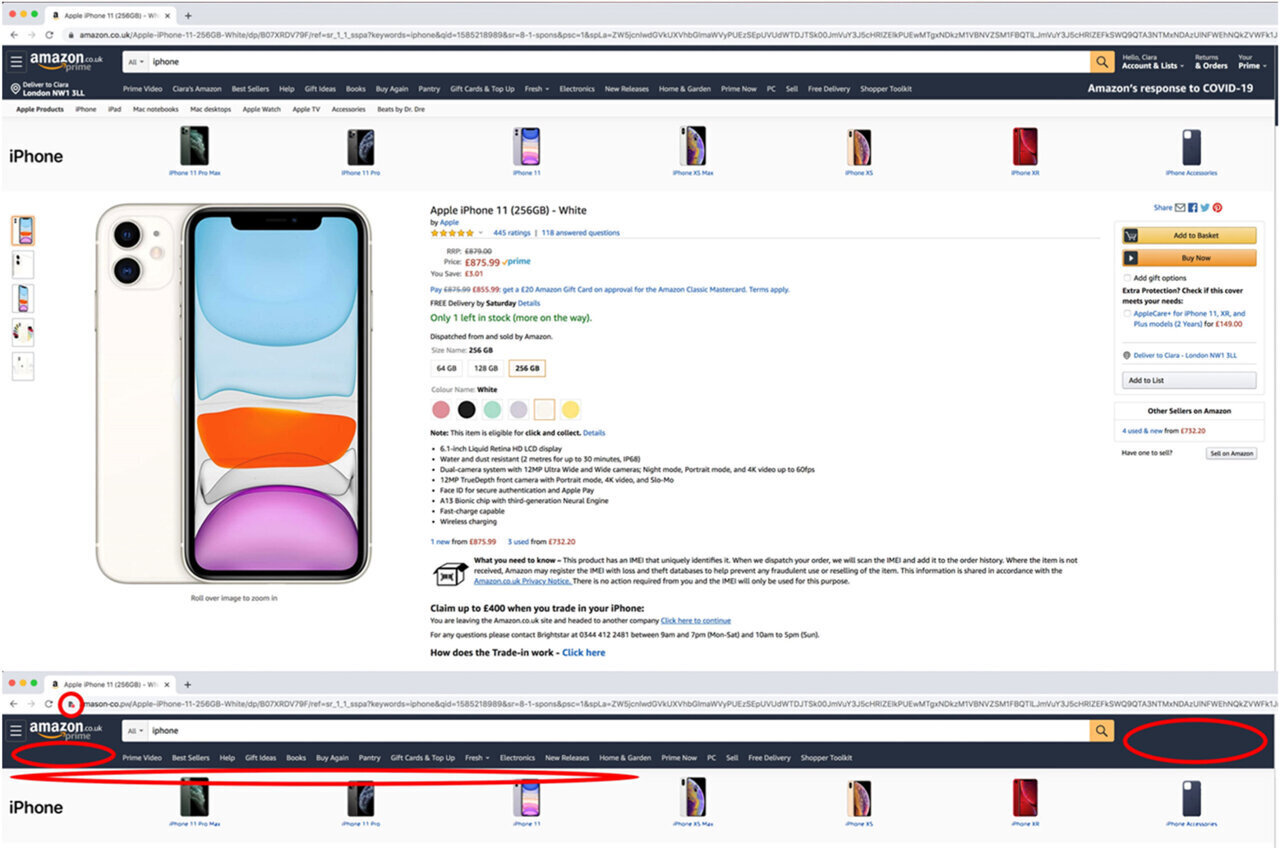Choose the black colour swatch
1280x848 pixels.
point(467,409)
